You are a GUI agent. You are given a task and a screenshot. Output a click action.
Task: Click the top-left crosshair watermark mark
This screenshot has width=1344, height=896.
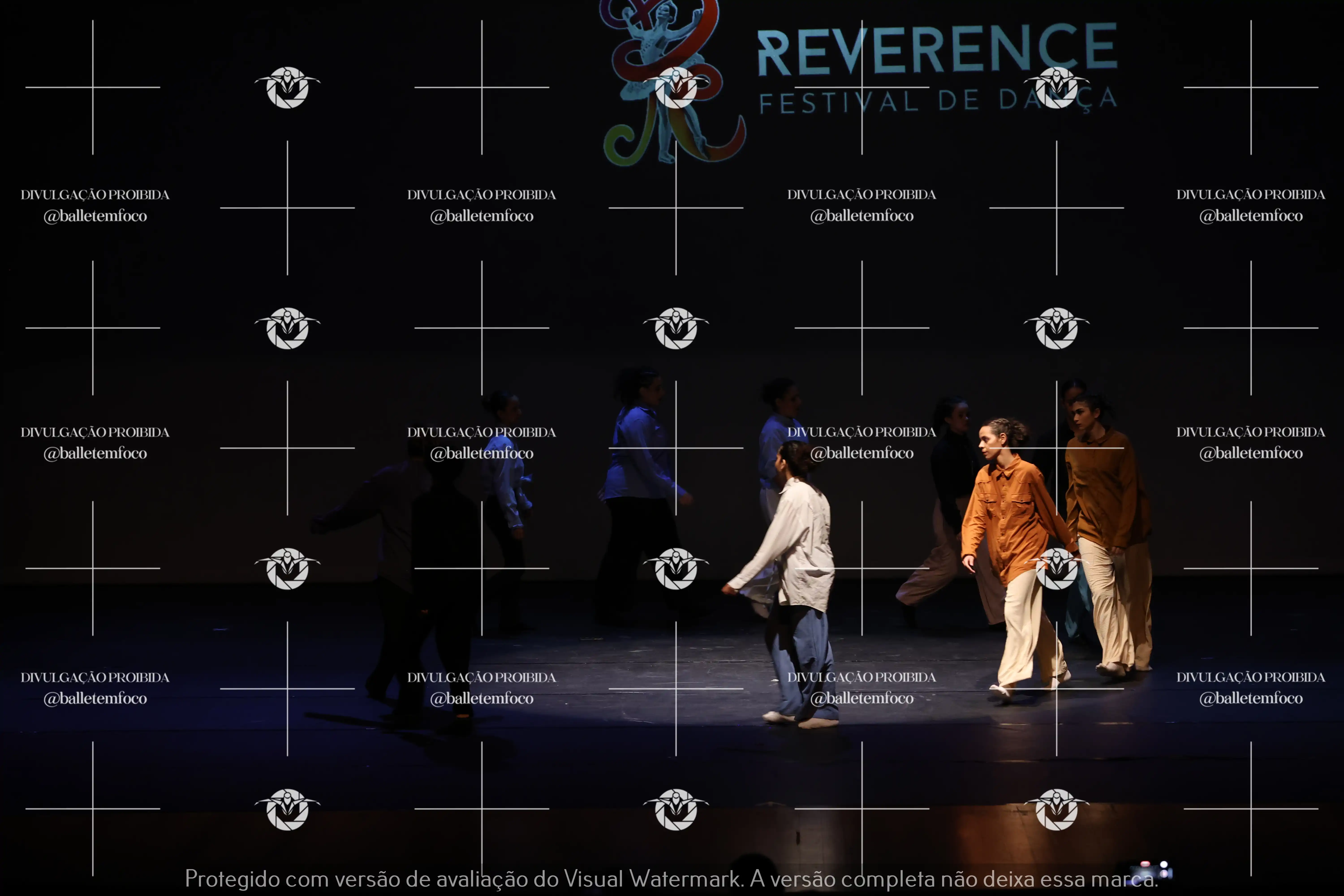pos(93,87)
